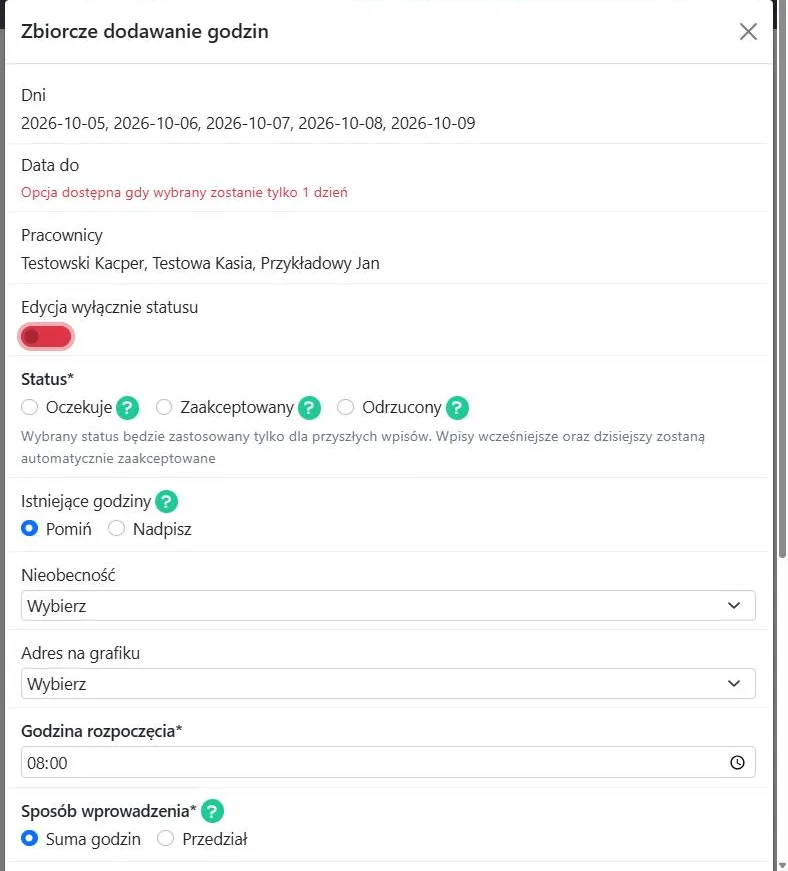
Task: Open help icon beside Istniejące godziny
Action: pos(166,502)
